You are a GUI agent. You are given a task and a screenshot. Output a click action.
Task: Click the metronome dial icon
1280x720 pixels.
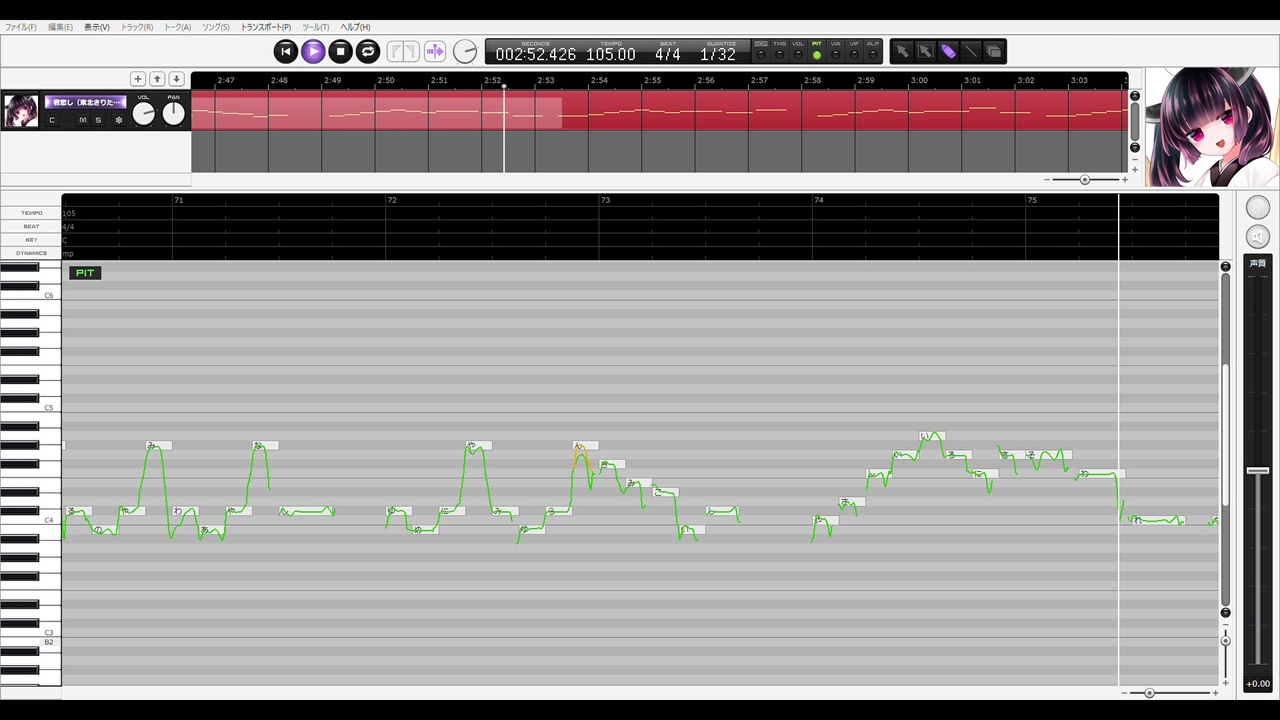(465, 51)
